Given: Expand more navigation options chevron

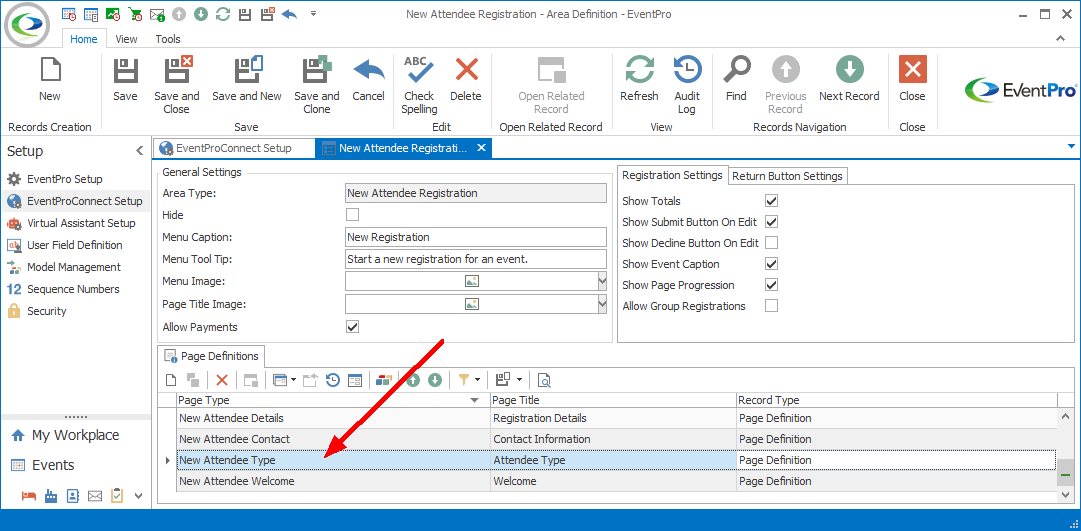Looking at the screenshot, I should tap(138, 495).
